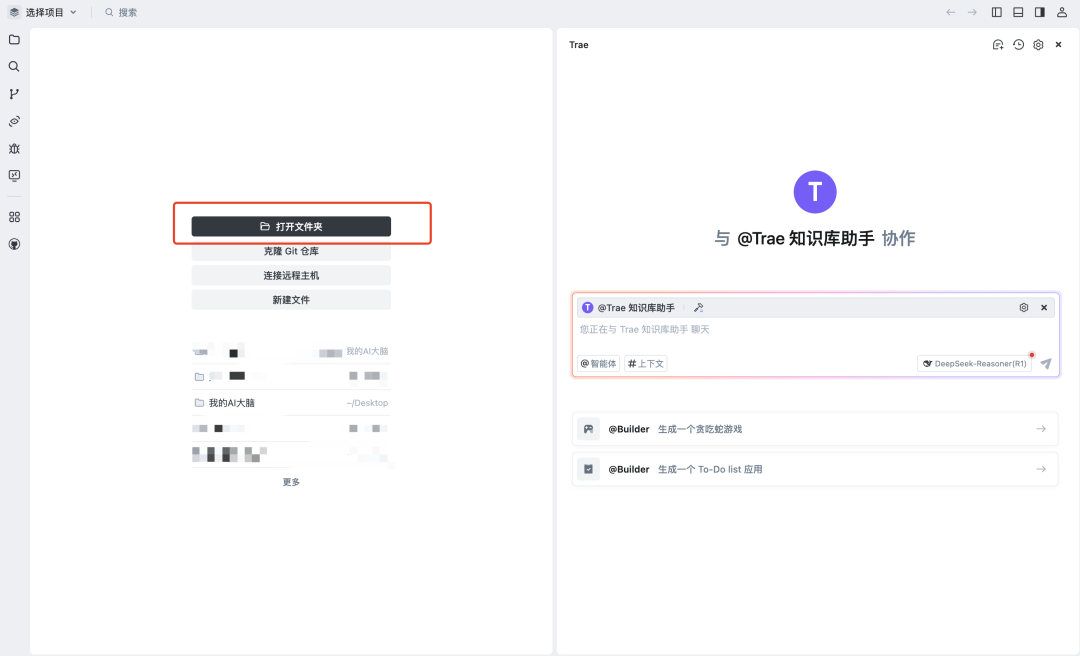The image size is (1080, 656).
Task: Focus the chat message input area
Action: [x=816, y=330]
